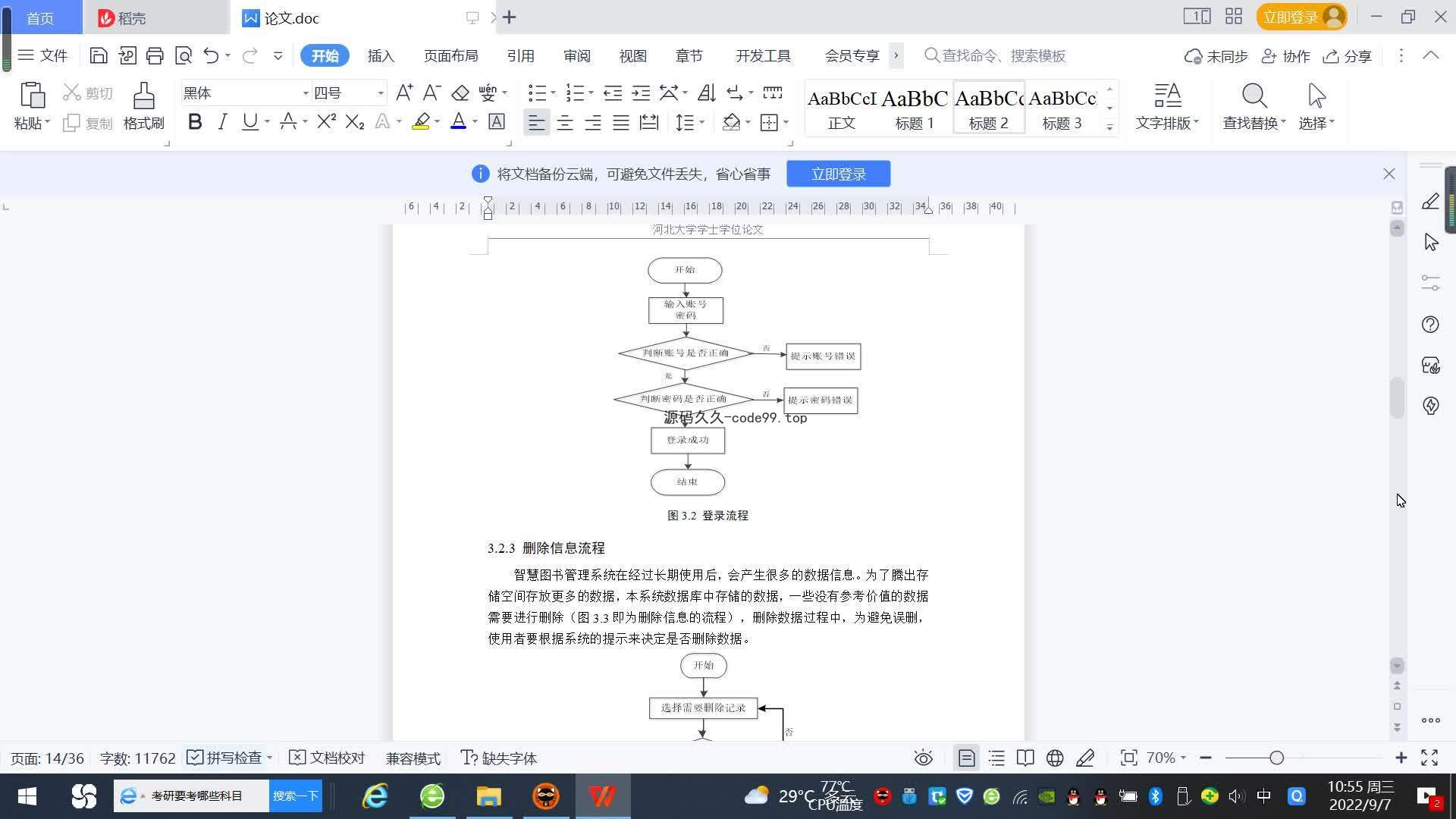Expand line spacing options
Viewport: 1456px width, 819px height.
coord(701,122)
